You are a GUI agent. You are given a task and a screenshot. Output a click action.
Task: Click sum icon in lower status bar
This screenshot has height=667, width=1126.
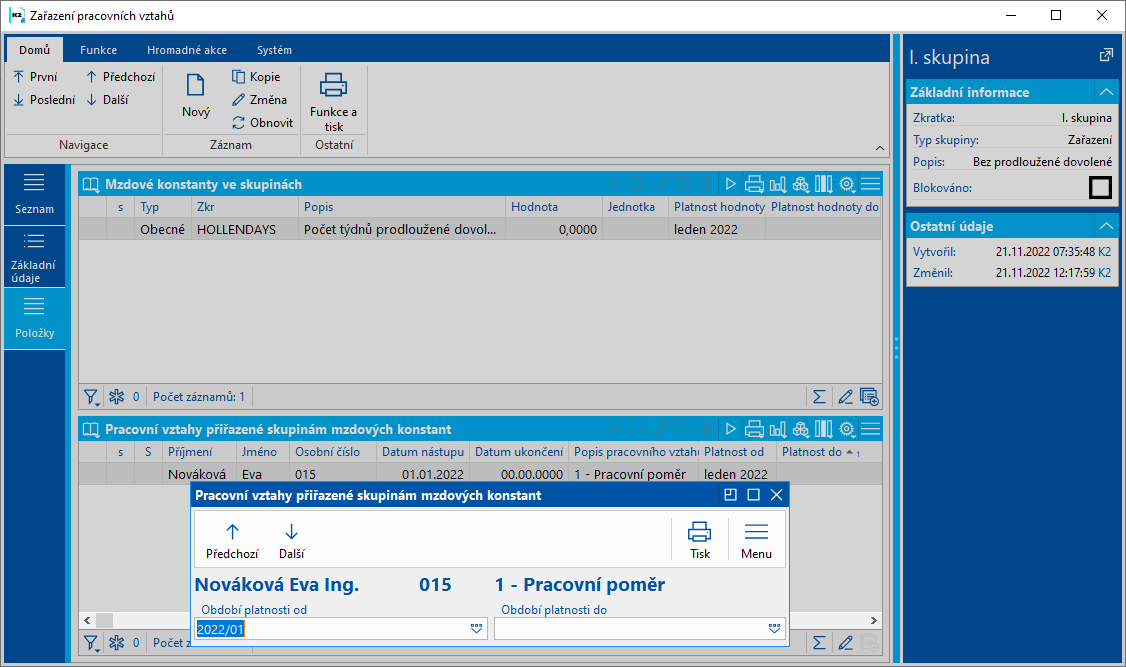(819, 643)
